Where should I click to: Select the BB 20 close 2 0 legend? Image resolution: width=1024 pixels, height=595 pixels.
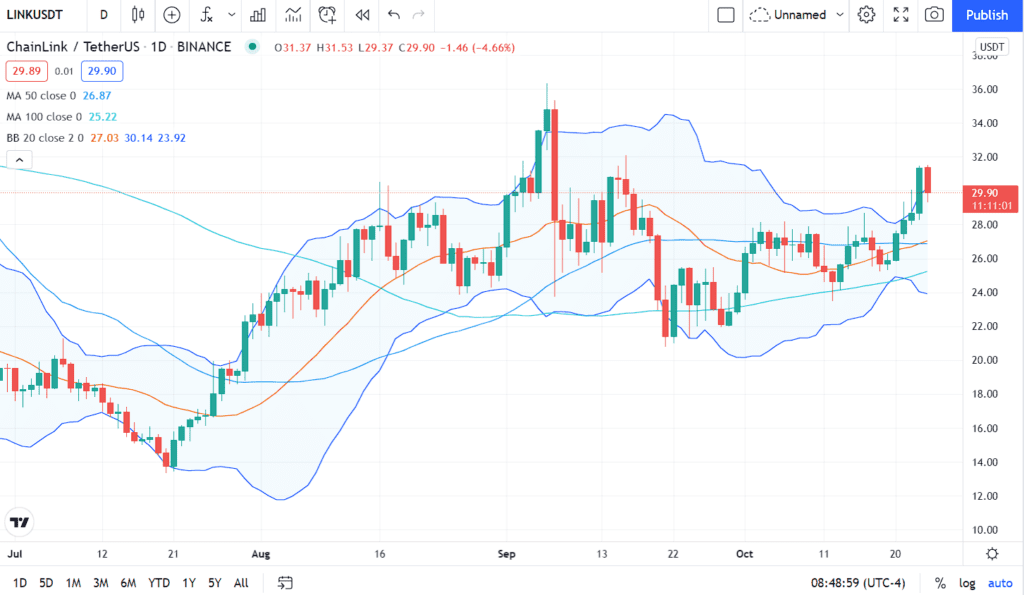45,138
